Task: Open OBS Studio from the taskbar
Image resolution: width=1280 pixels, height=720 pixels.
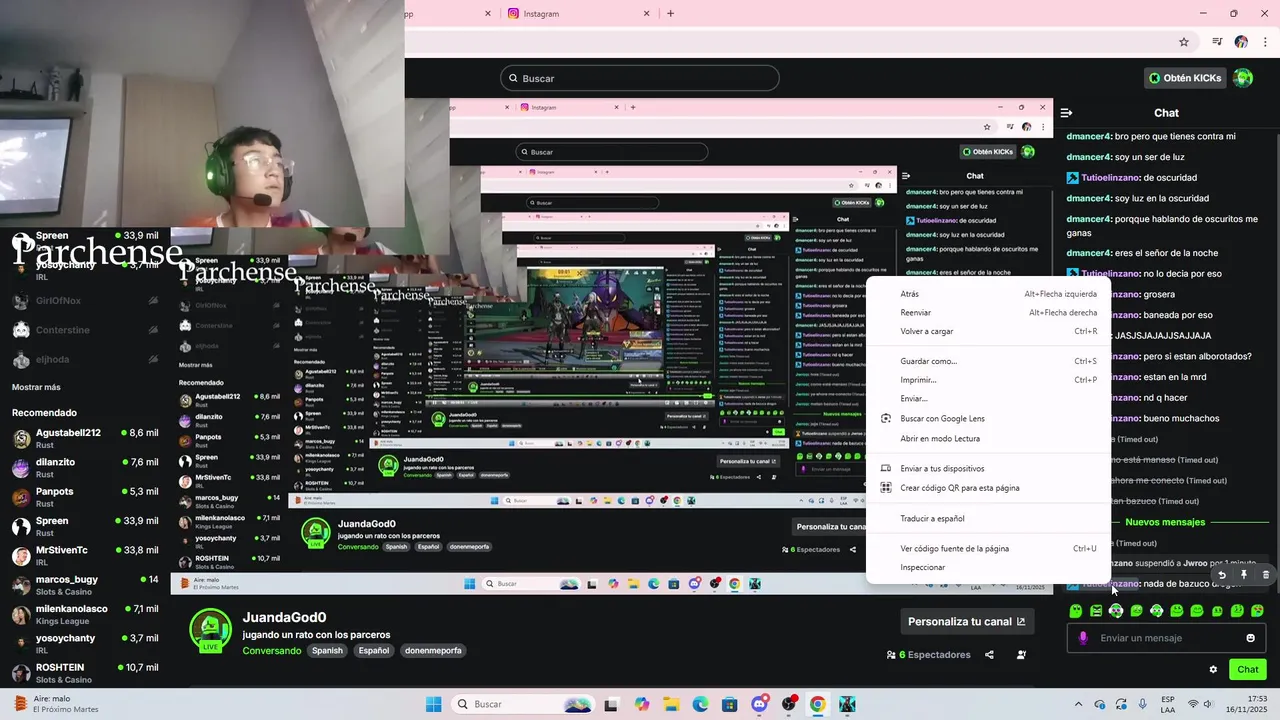Action: (x=789, y=704)
